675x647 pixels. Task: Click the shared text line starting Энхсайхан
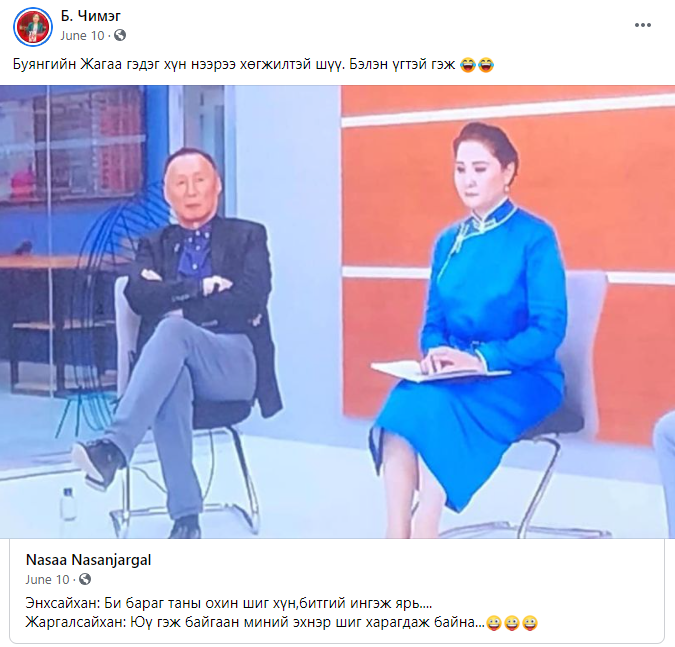[x=229, y=603]
